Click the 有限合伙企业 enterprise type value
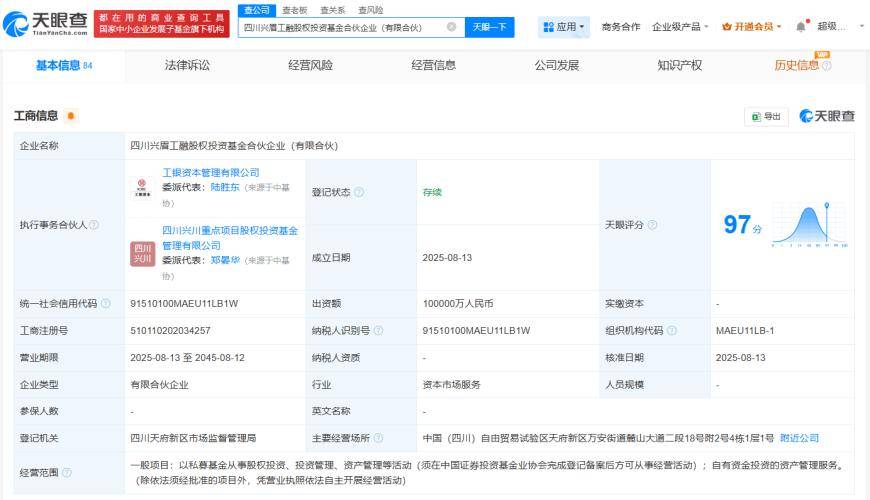Viewport: 870px width, 500px height. 159,385
